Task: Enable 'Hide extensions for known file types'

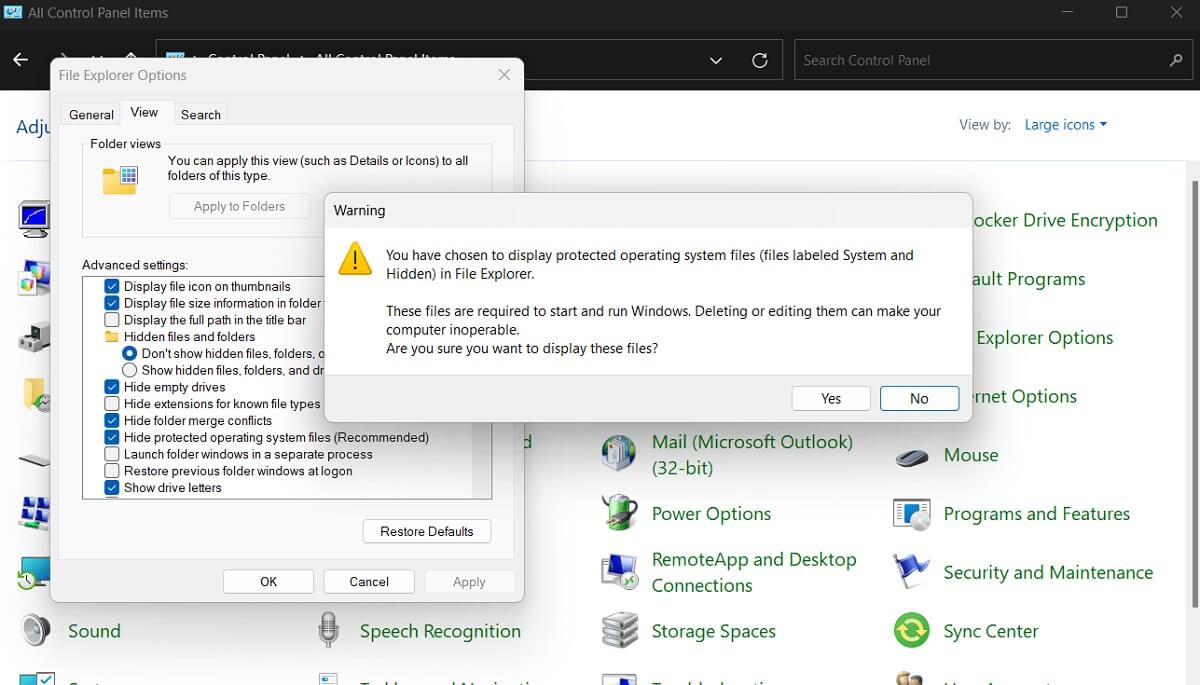Action: click(111, 404)
